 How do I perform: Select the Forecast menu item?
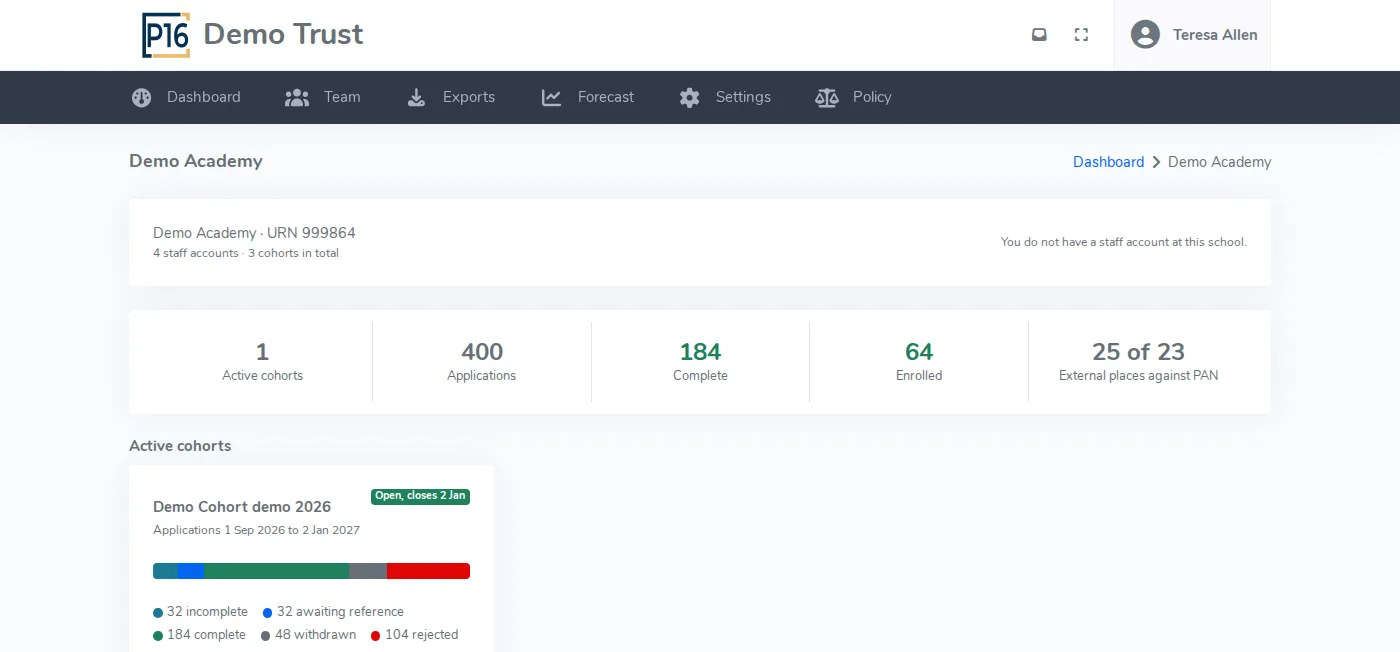click(606, 97)
